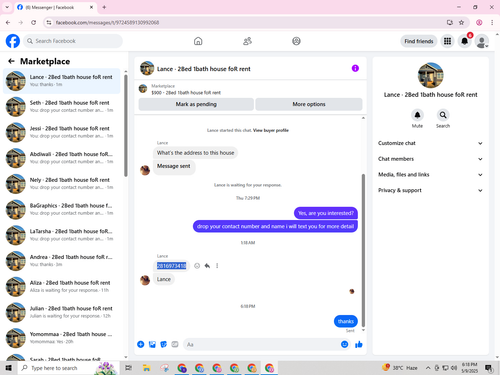
Task: Open Task View on the taskbar
Action: point(128,368)
